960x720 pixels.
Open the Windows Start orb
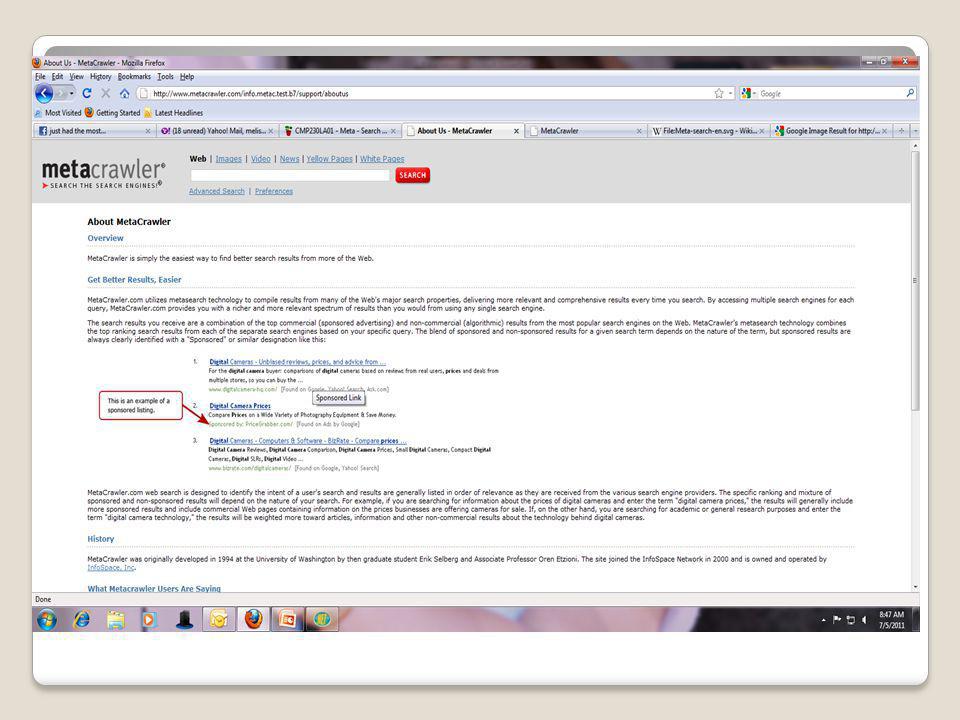coord(47,620)
